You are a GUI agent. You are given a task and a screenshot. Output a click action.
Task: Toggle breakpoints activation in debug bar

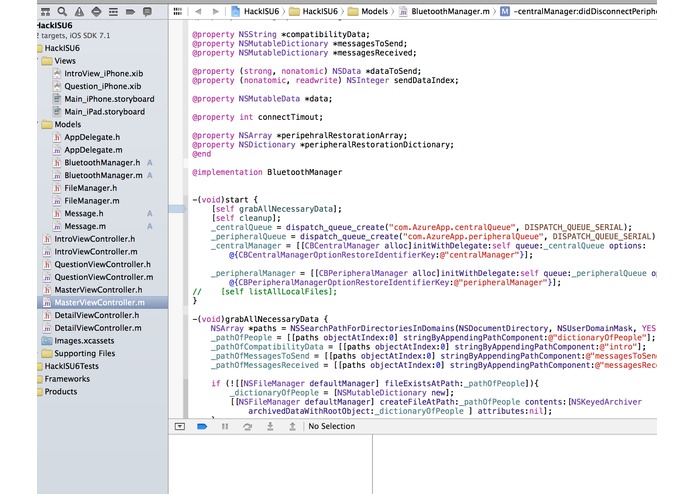[202, 426]
